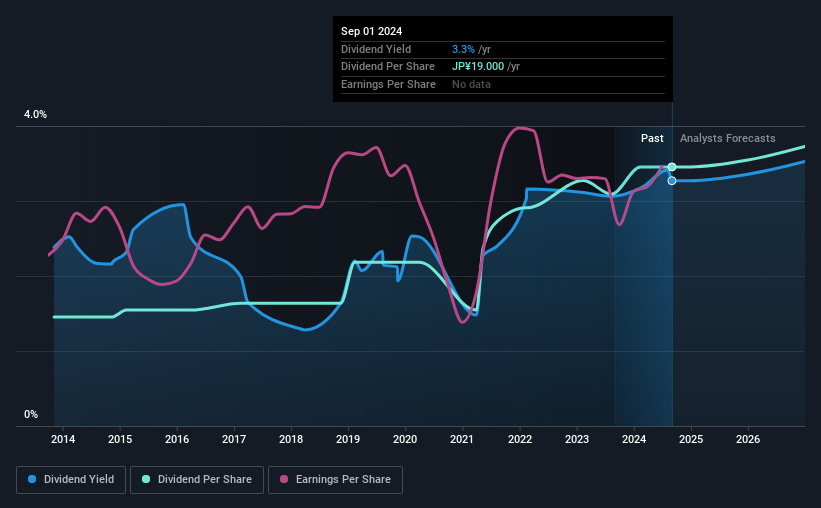Click the 0% y-axis label
The image size is (821, 508).
pyautogui.click(x=31, y=414)
